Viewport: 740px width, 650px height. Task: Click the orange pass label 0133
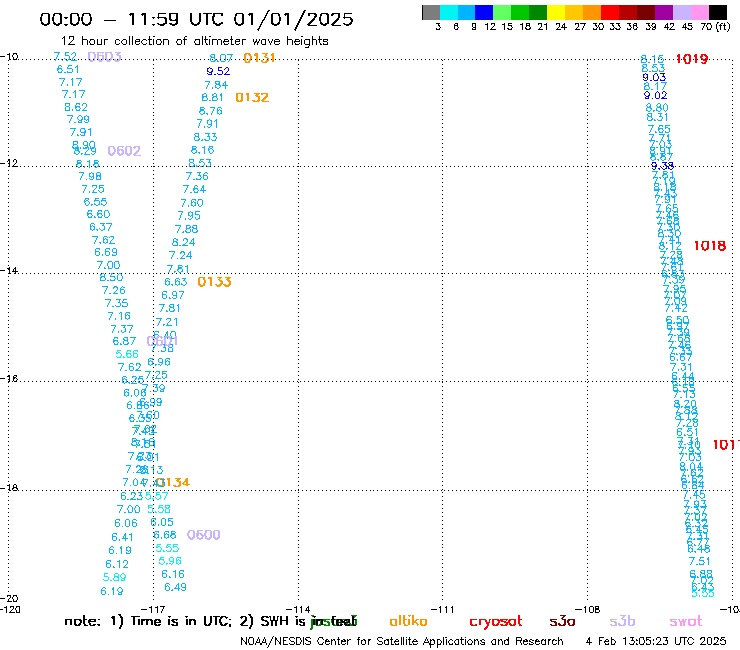pos(214,282)
